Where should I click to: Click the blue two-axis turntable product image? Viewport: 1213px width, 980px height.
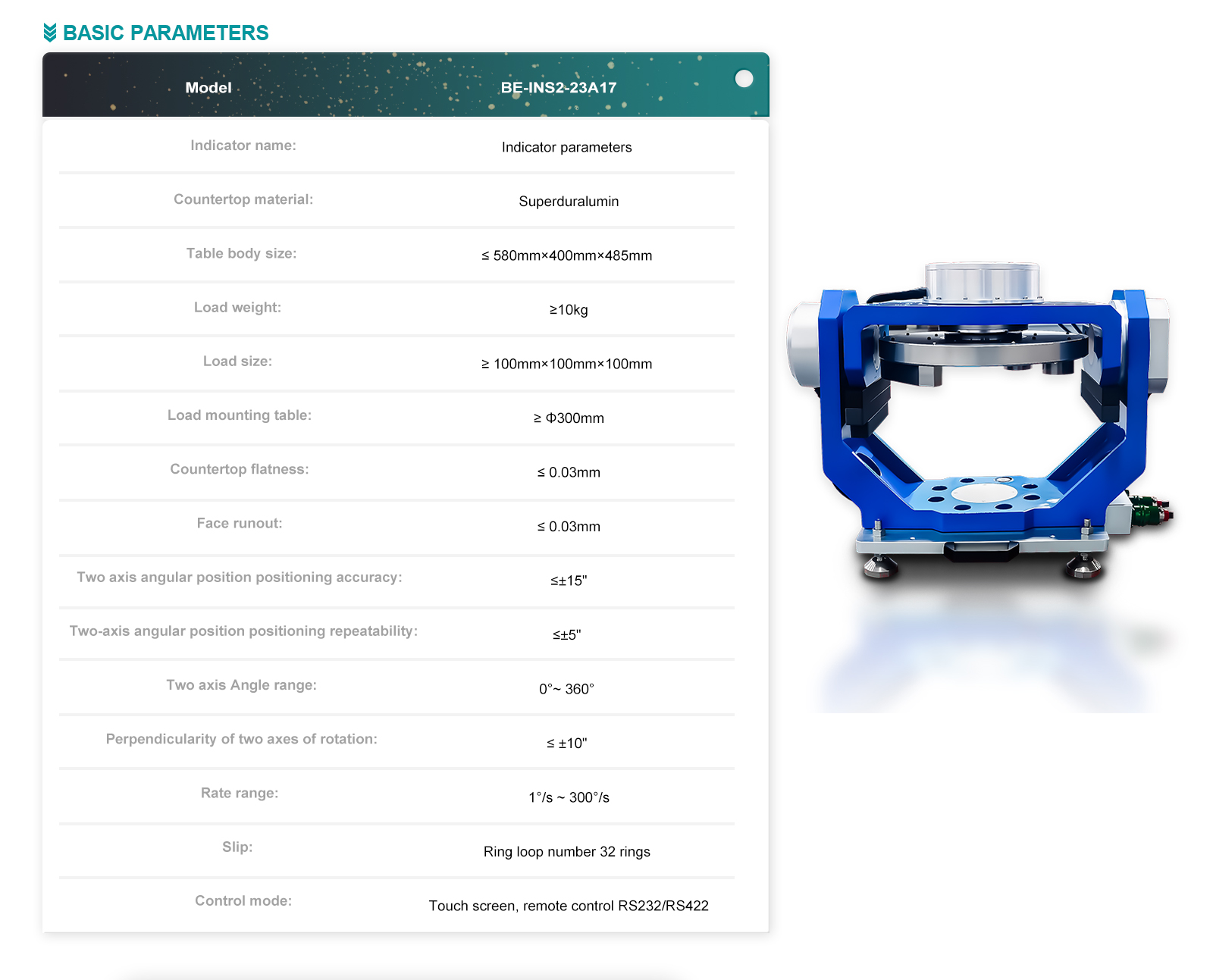[x=980, y=424]
